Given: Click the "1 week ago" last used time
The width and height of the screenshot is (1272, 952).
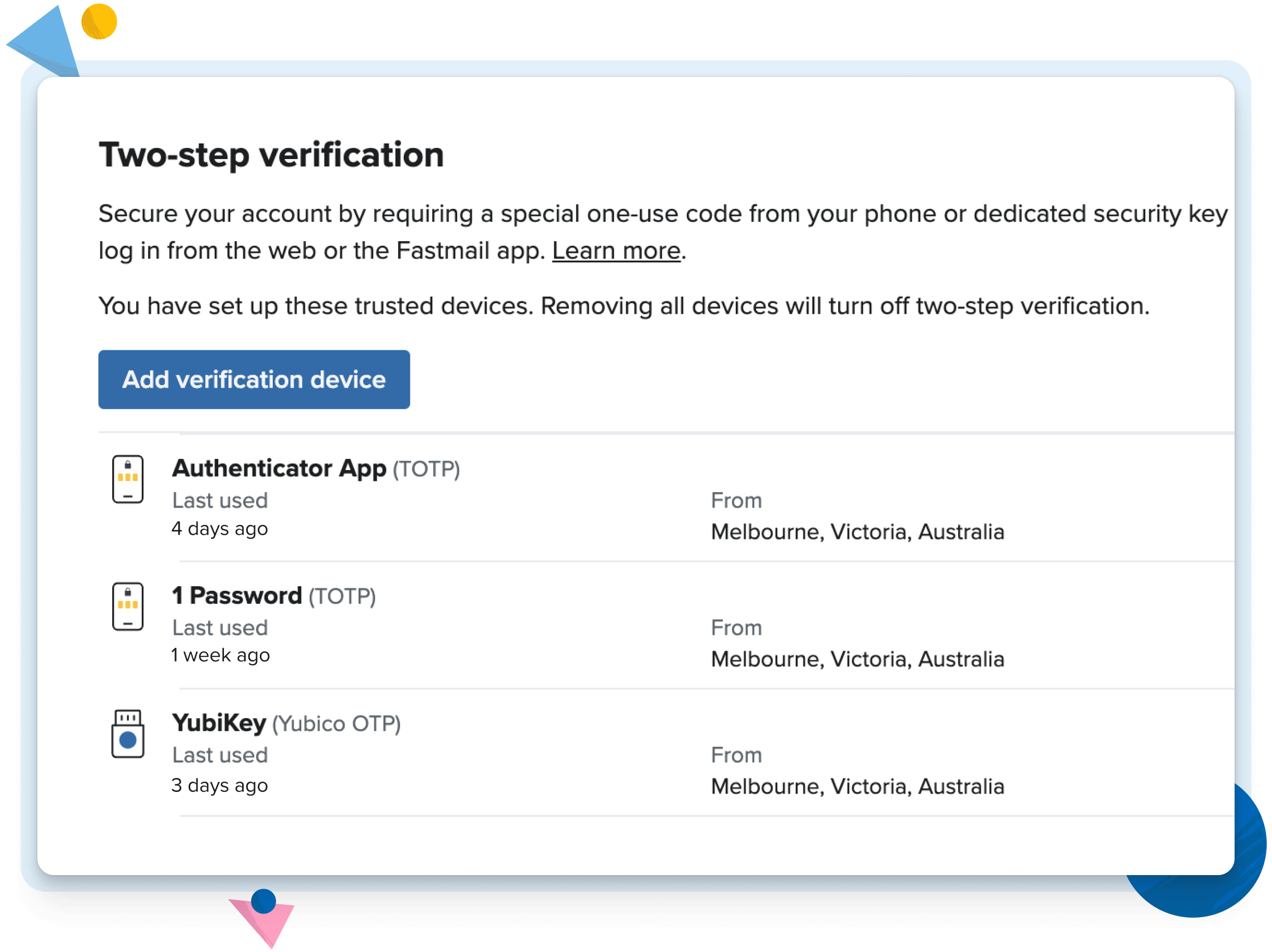Looking at the screenshot, I should click(220, 655).
